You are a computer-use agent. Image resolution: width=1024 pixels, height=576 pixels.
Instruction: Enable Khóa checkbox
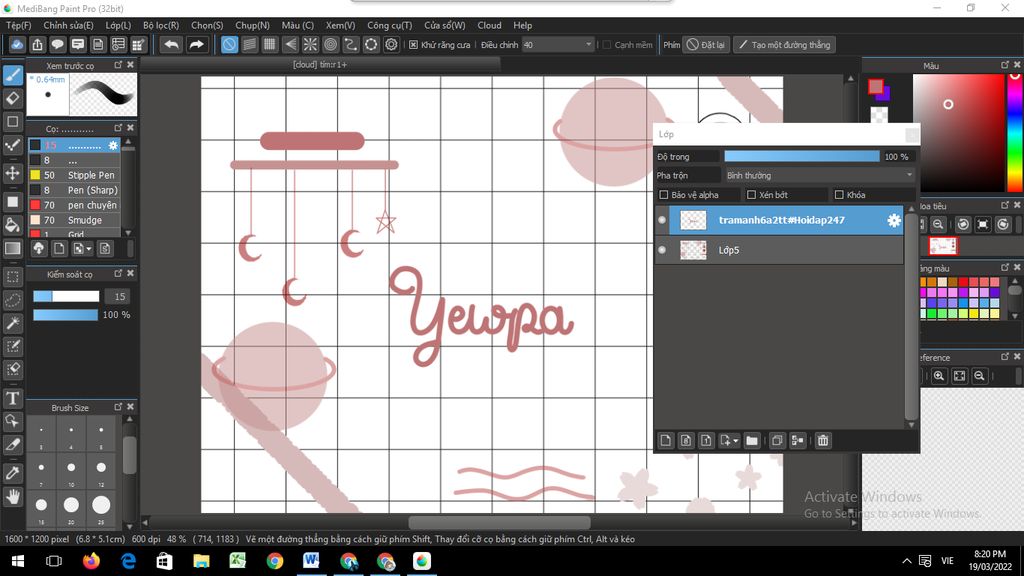(x=839, y=195)
